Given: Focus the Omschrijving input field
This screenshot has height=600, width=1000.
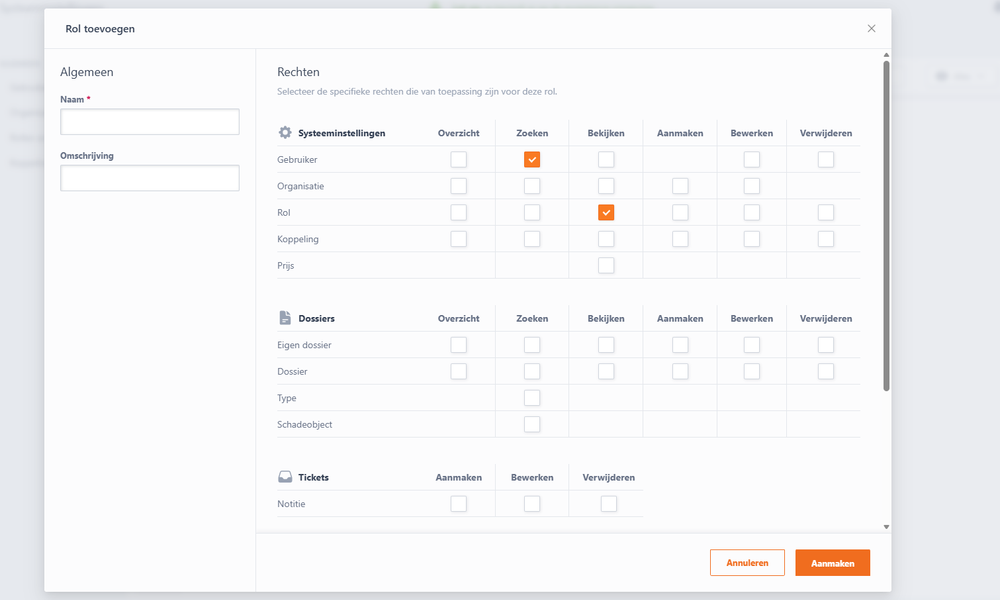Looking at the screenshot, I should (150, 178).
